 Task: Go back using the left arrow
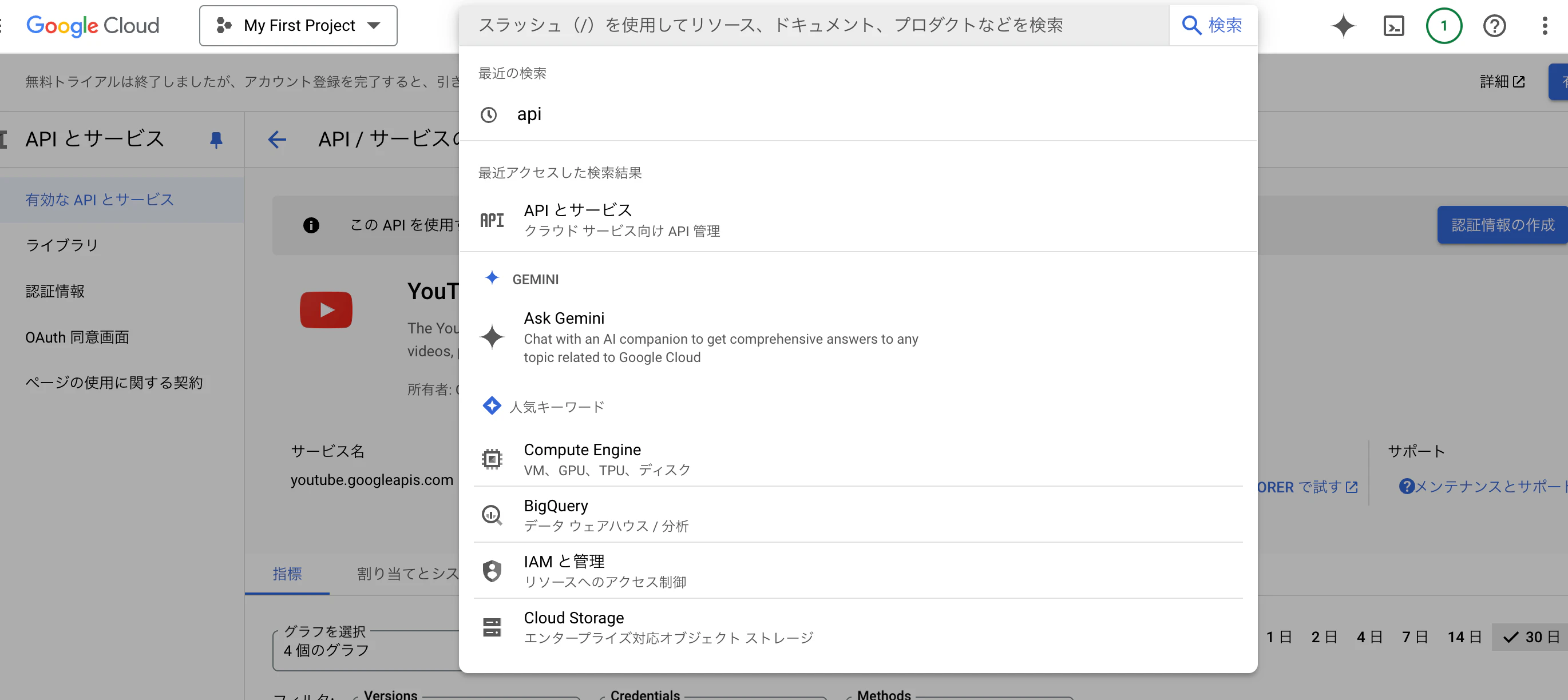[x=277, y=140]
